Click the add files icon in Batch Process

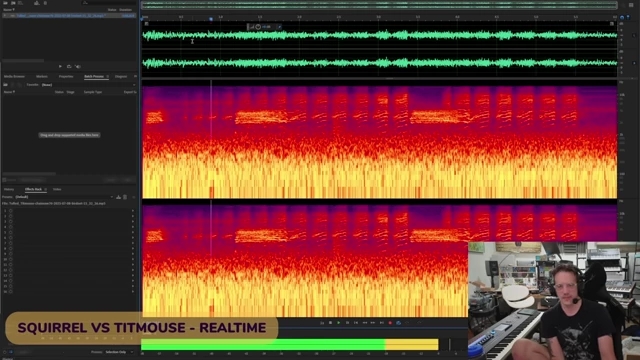pyautogui.click(x=5, y=85)
